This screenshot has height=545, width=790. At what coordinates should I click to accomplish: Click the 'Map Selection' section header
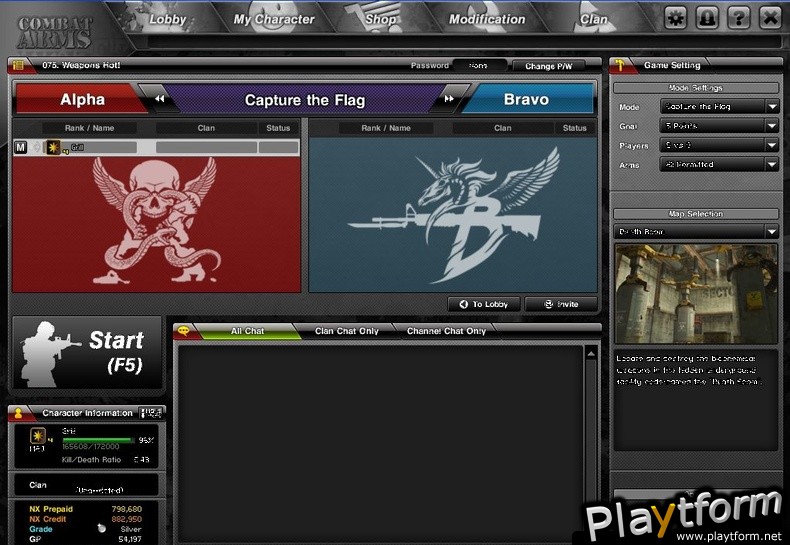click(696, 214)
